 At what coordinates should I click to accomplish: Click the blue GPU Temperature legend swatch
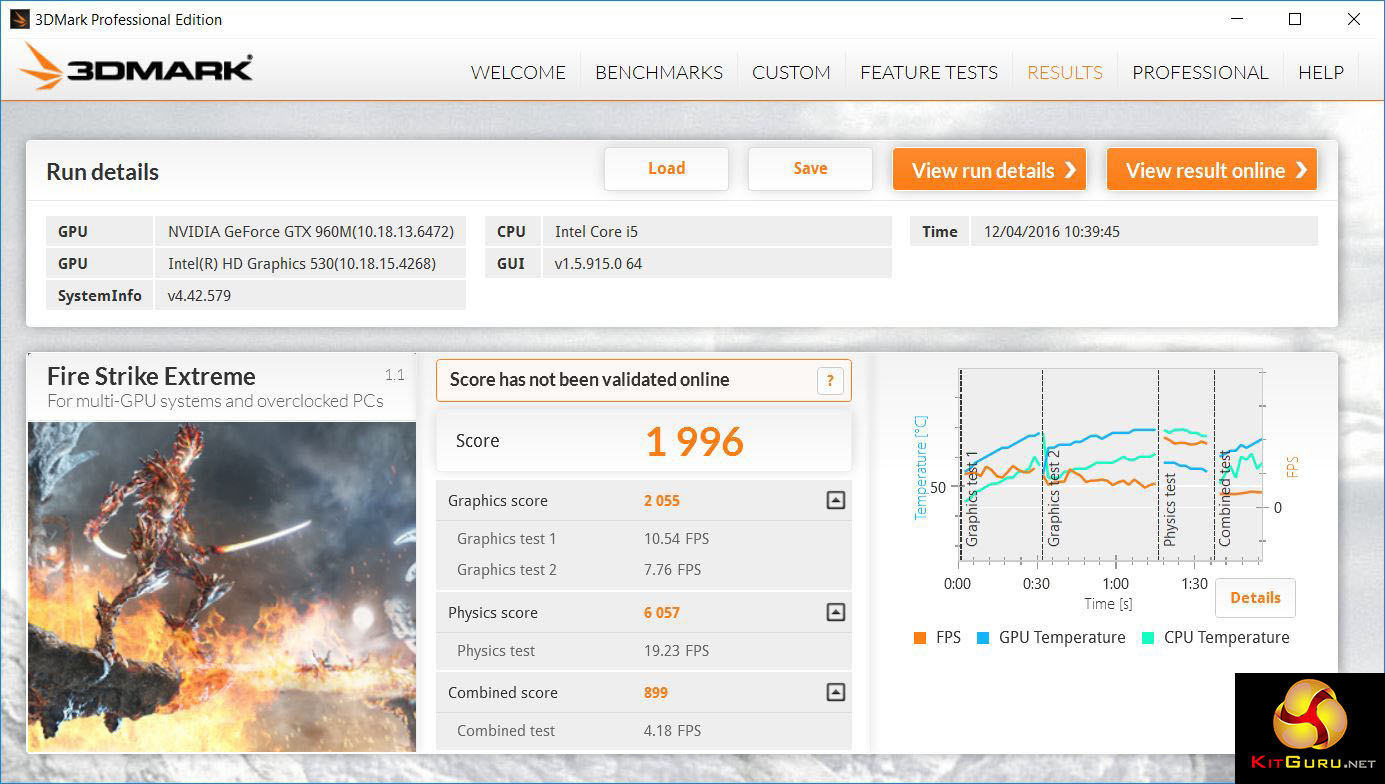point(983,638)
